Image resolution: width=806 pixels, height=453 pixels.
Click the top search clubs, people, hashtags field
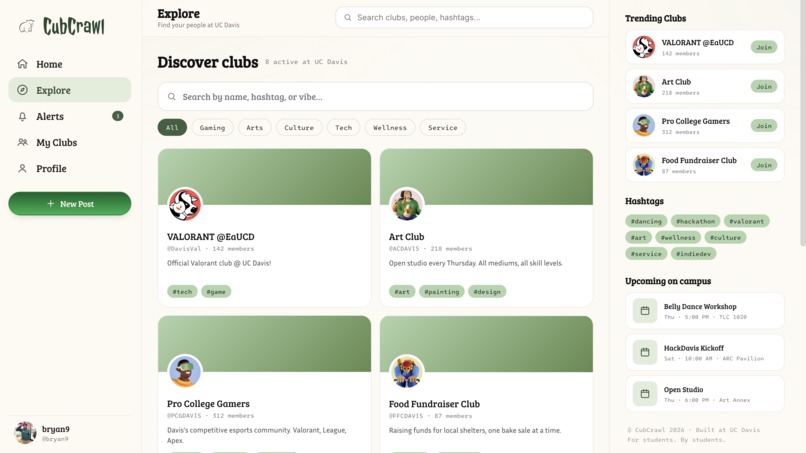[x=464, y=17]
